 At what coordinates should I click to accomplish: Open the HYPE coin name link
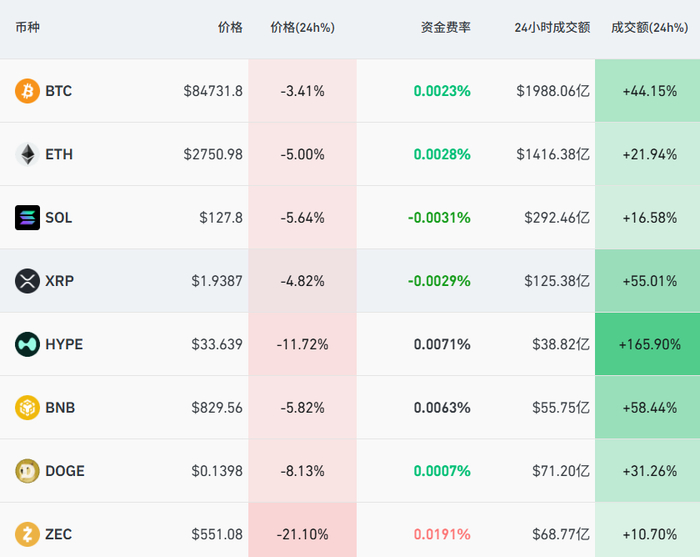coord(64,344)
